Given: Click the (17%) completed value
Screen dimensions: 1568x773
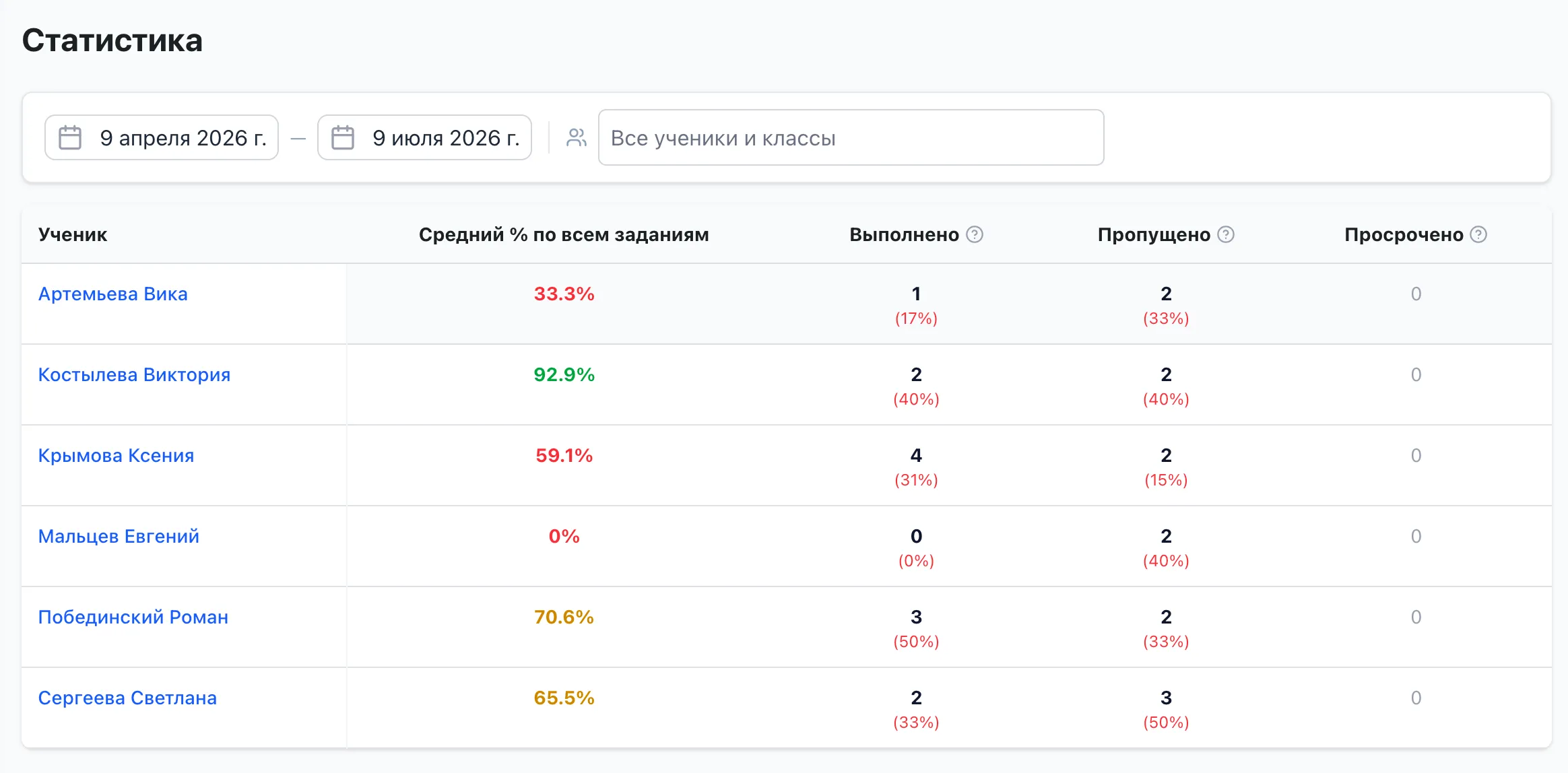Looking at the screenshot, I should 916,318.
